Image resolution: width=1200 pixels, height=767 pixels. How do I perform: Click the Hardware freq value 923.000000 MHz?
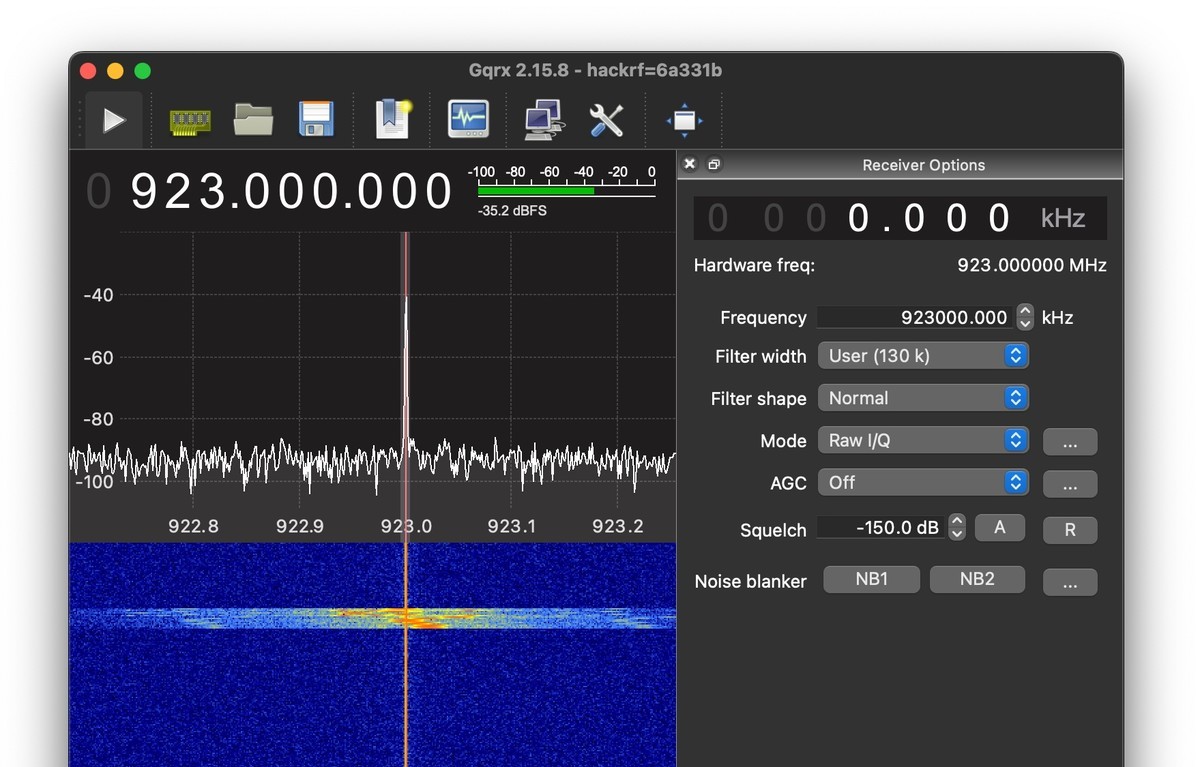pyautogui.click(x=1032, y=265)
